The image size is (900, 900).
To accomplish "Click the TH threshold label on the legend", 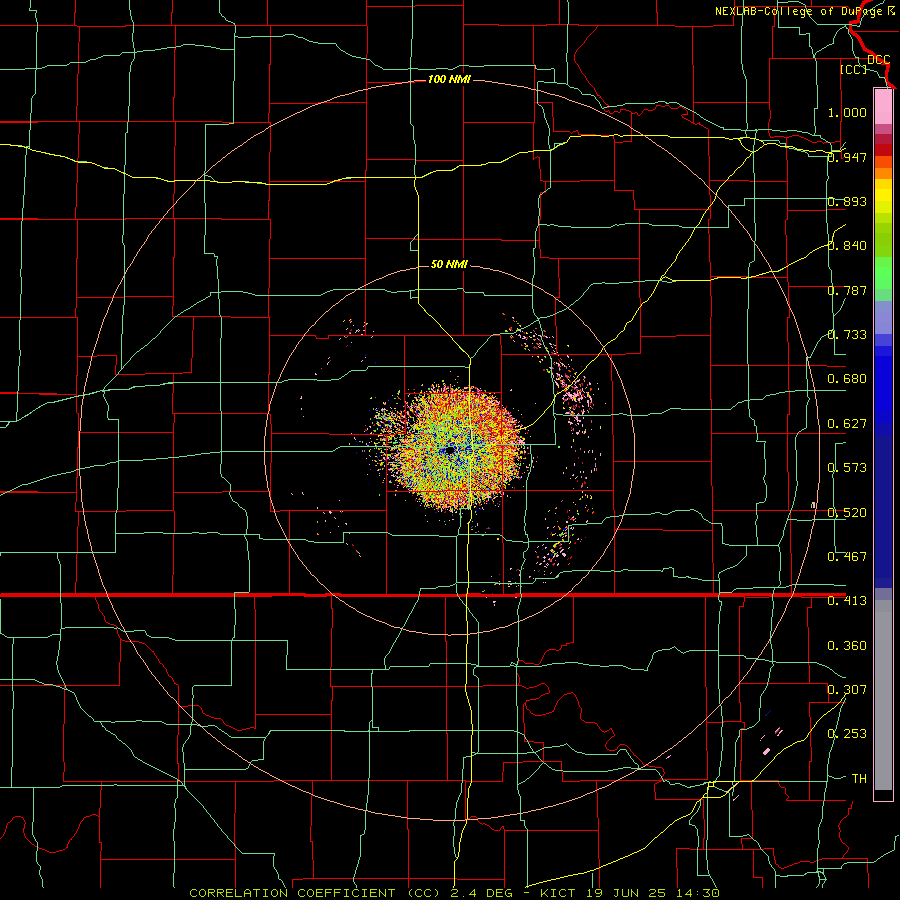I will coord(859,779).
